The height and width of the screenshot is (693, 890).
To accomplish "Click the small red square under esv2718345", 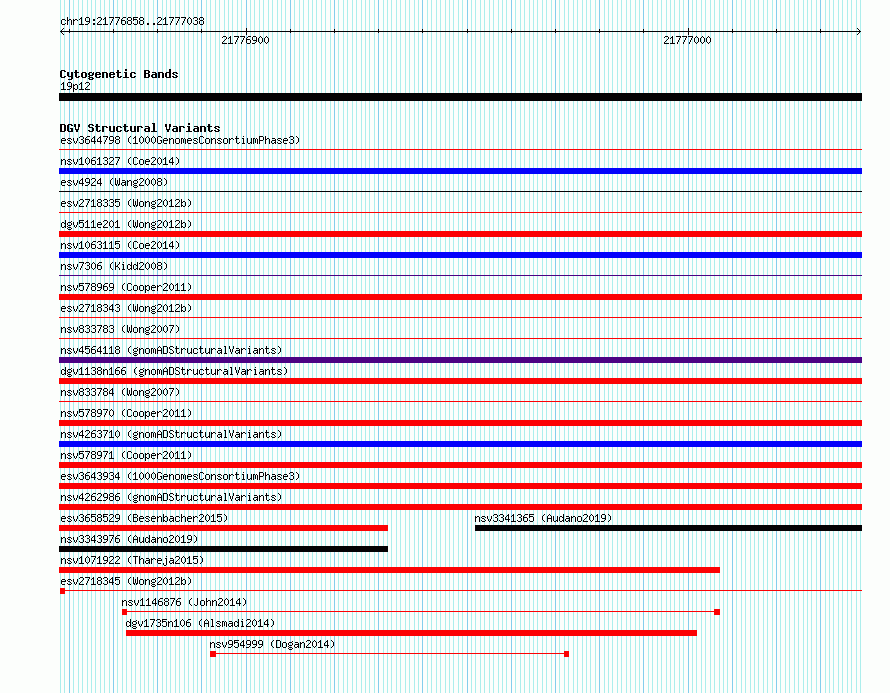I will pos(62,591).
